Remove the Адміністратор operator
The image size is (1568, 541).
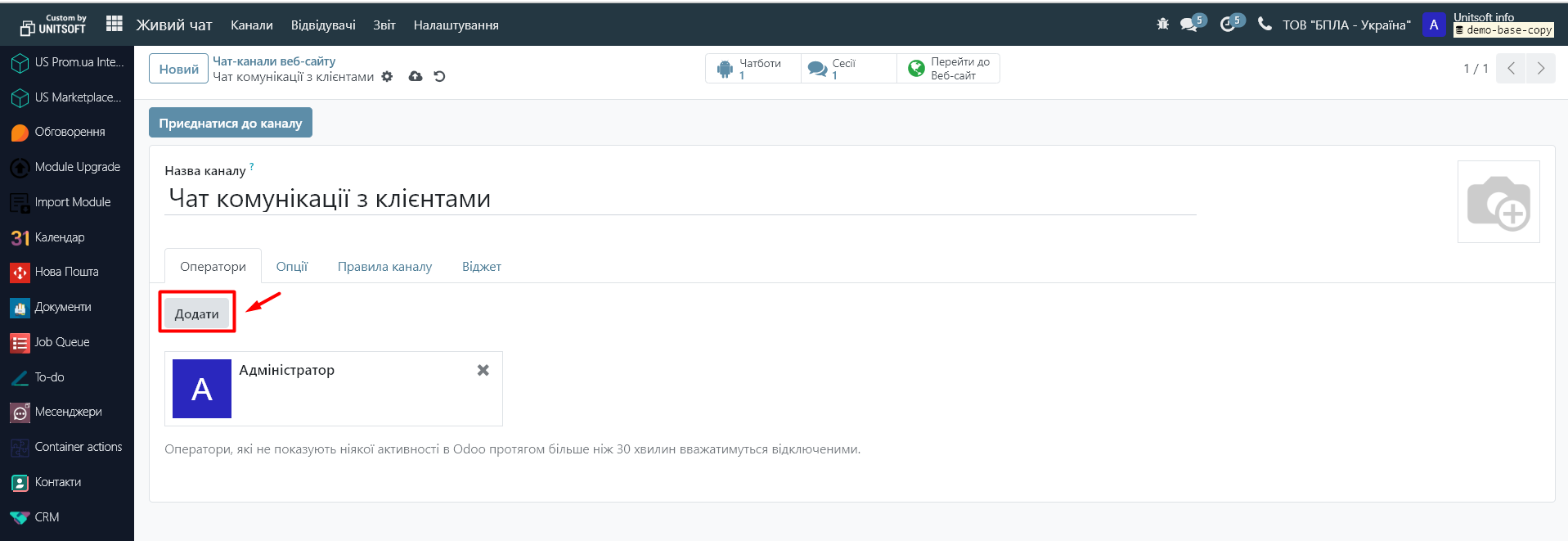(x=483, y=370)
